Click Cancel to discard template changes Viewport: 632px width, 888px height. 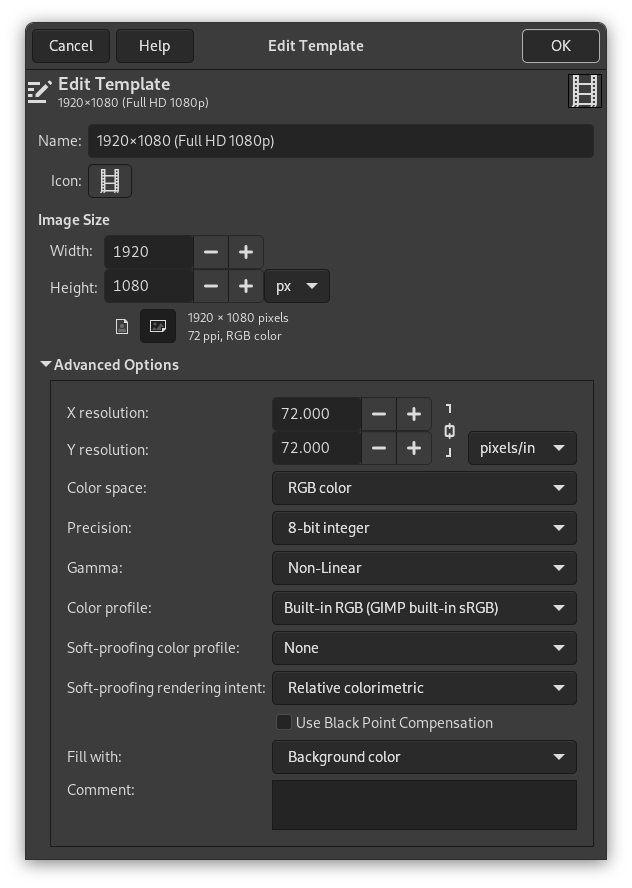tap(70, 45)
